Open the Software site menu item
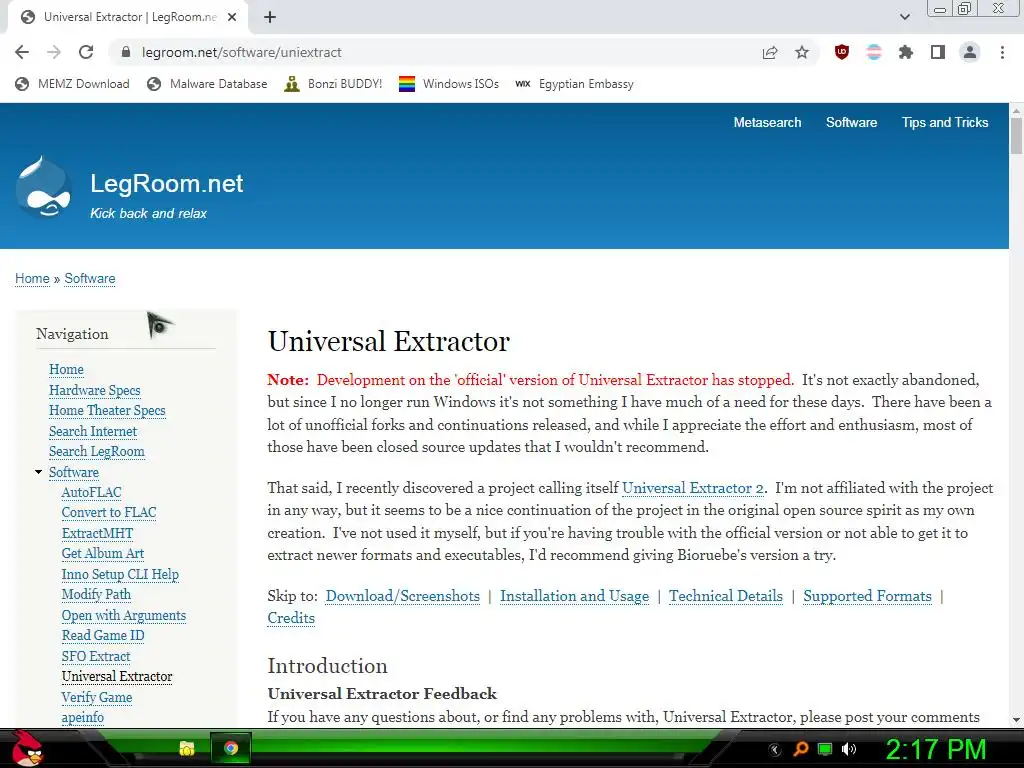The width and height of the screenshot is (1024, 768). (851, 122)
